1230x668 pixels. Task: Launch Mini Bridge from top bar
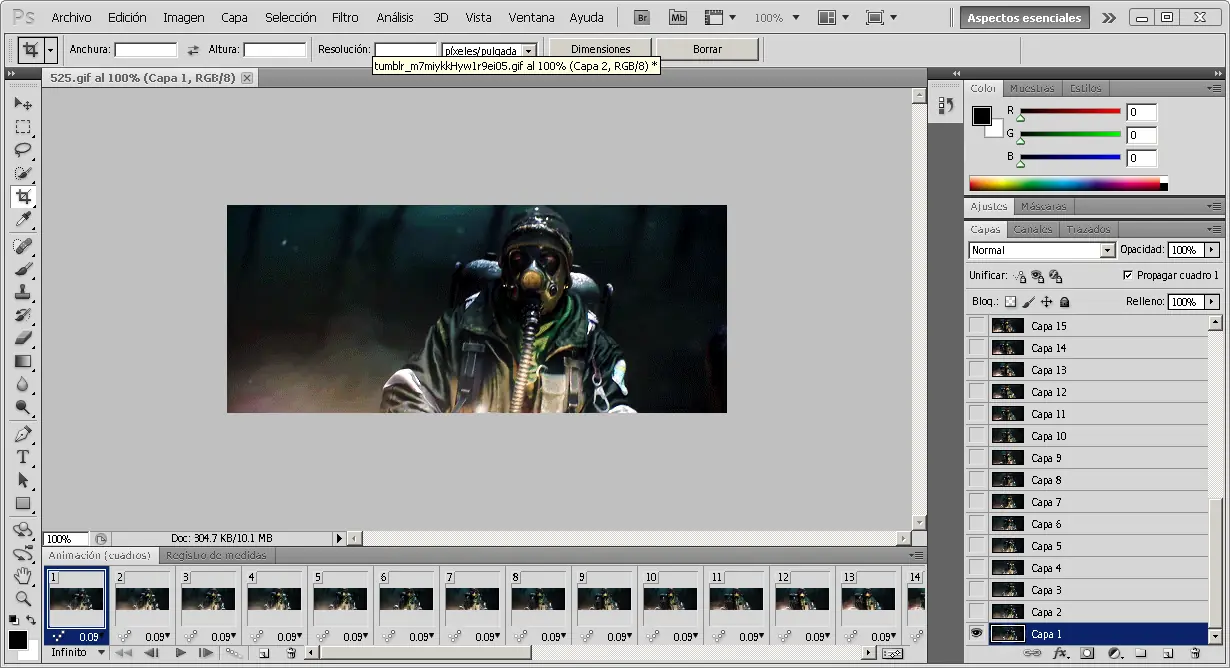pyautogui.click(x=679, y=17)
